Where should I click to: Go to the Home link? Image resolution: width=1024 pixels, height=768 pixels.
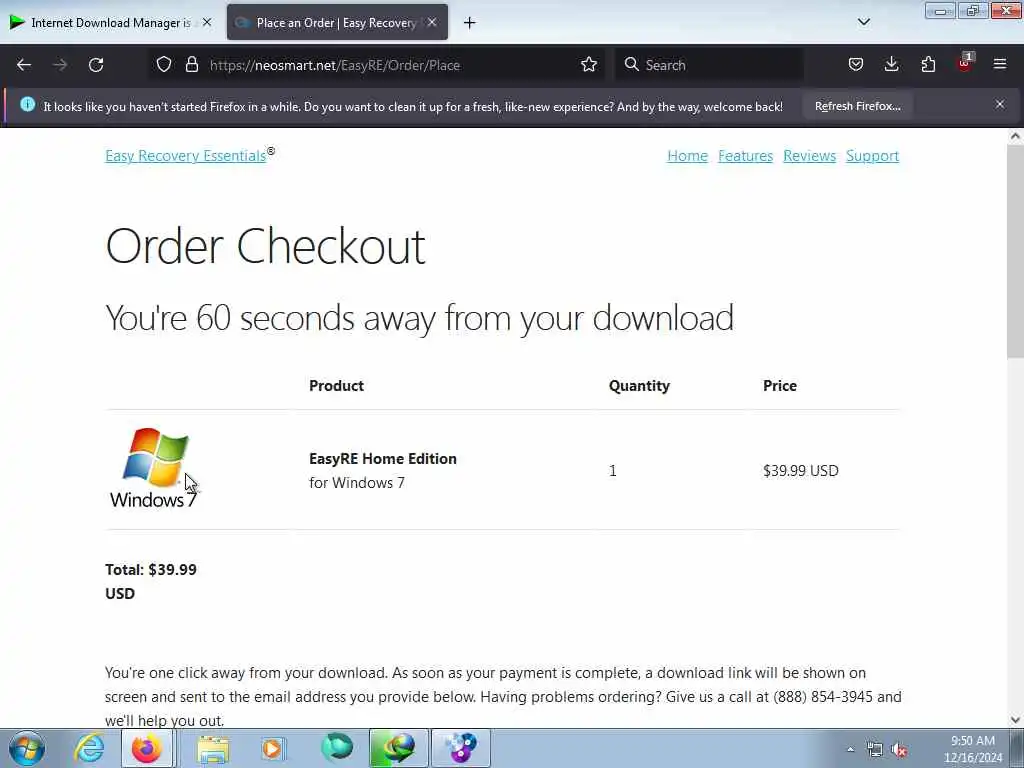click(x=687, y=155)
